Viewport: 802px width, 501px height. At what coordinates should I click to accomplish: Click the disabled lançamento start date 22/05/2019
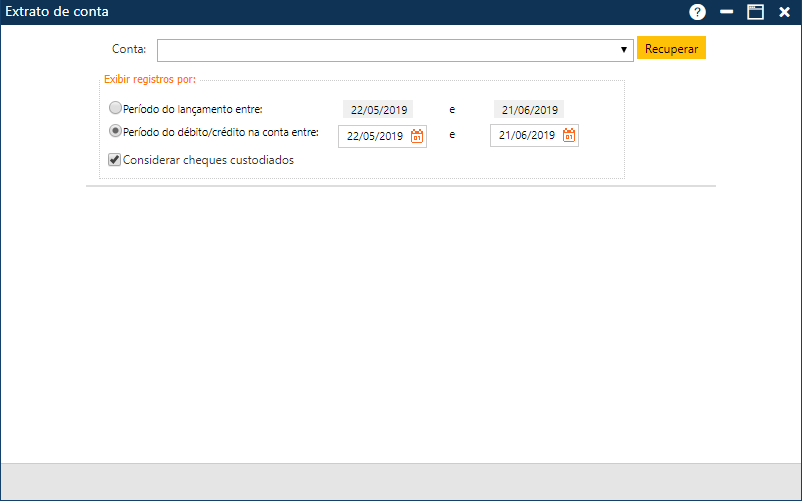377,110
